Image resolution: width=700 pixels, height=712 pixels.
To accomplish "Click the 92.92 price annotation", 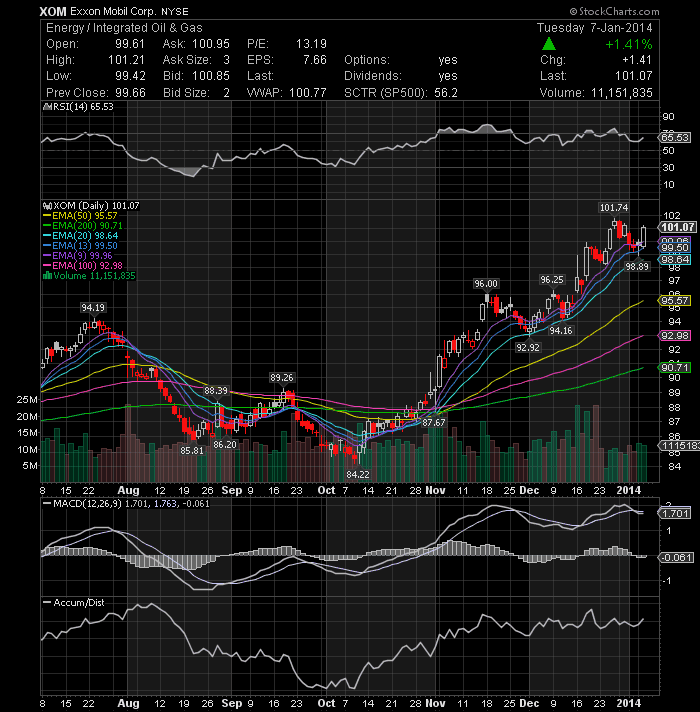I will click(527, 347).
